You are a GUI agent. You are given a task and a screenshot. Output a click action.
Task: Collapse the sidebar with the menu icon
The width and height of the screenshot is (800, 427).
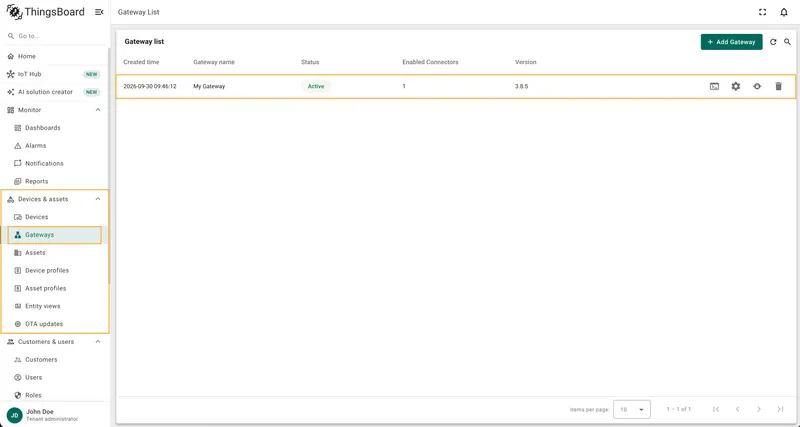point(99,12)
